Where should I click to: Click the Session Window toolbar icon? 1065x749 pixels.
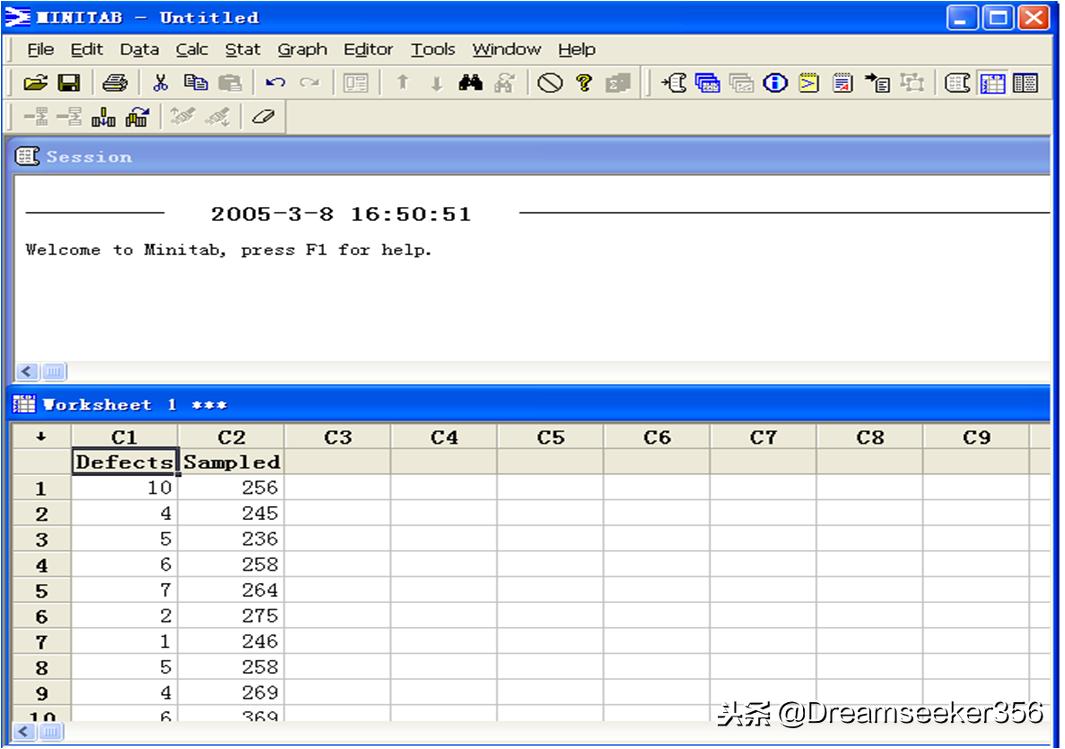[x=957, y=83]
